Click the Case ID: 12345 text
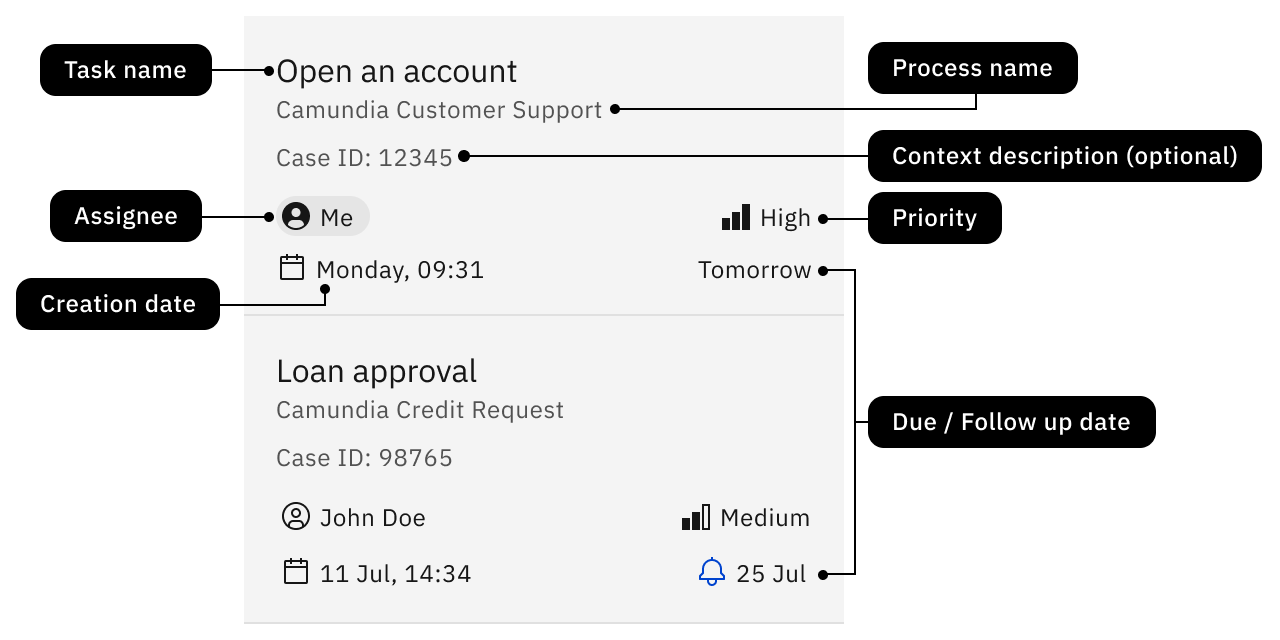 pos(364,157)
